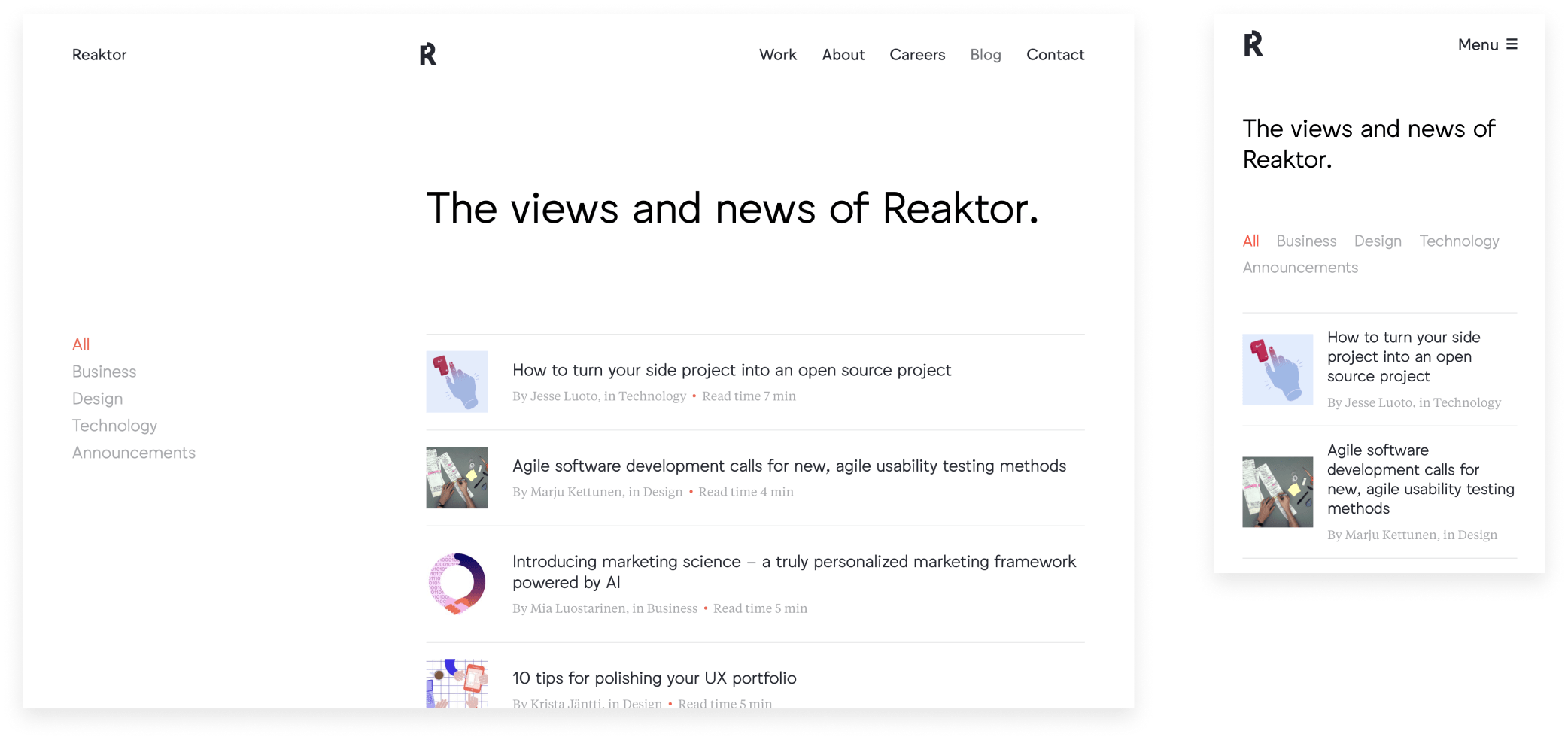
Task: Open the Agile software development title in mobile view
Action: point(1421,479)
